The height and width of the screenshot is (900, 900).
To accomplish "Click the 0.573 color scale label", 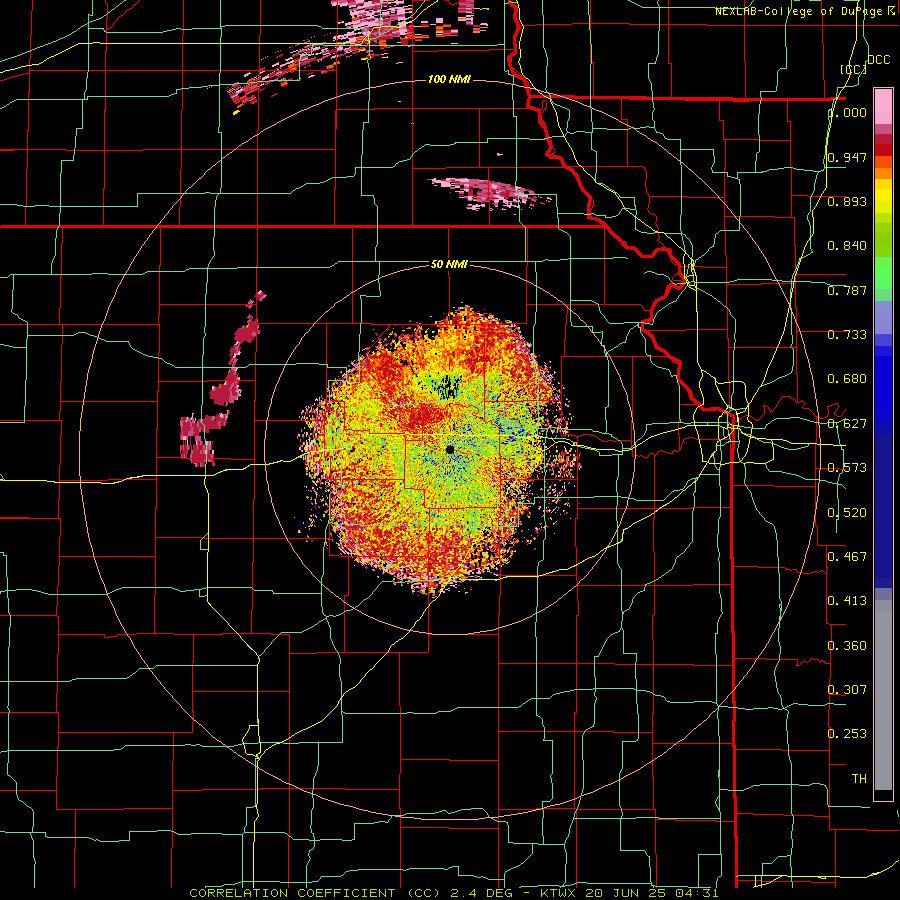I will click(x=847, y=468).
